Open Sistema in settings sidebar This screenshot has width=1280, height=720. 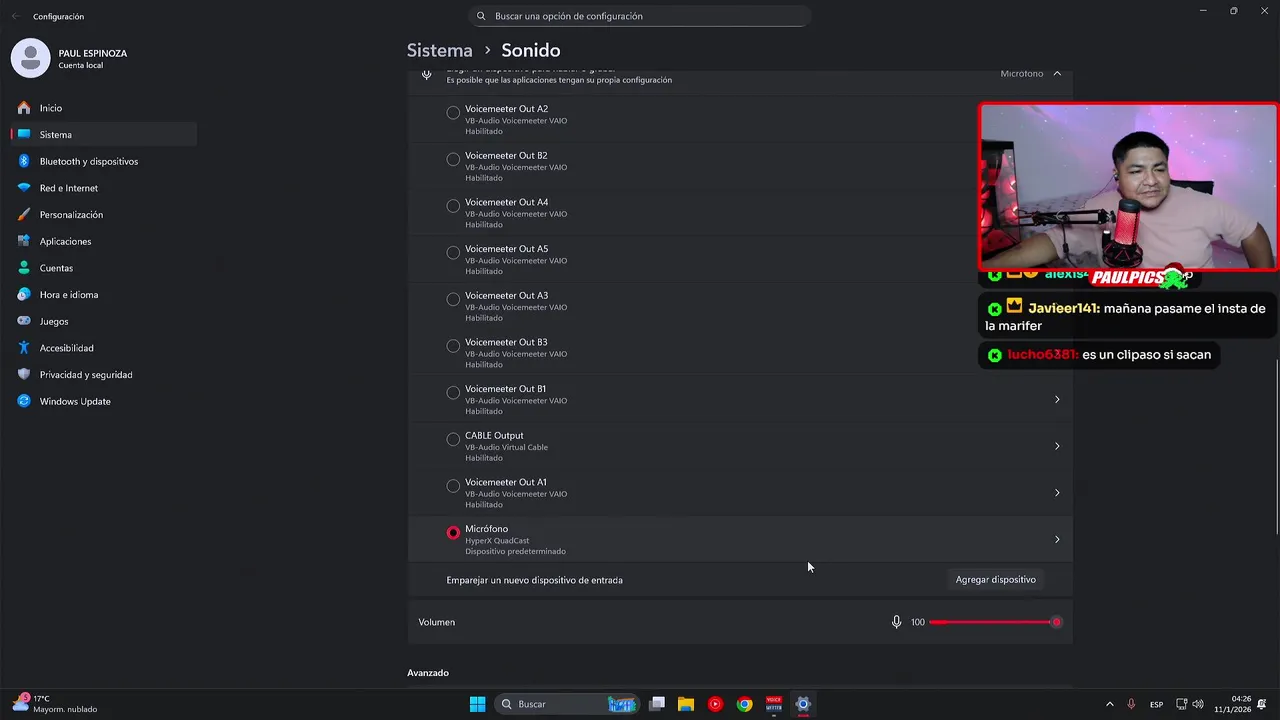(104, 135)
